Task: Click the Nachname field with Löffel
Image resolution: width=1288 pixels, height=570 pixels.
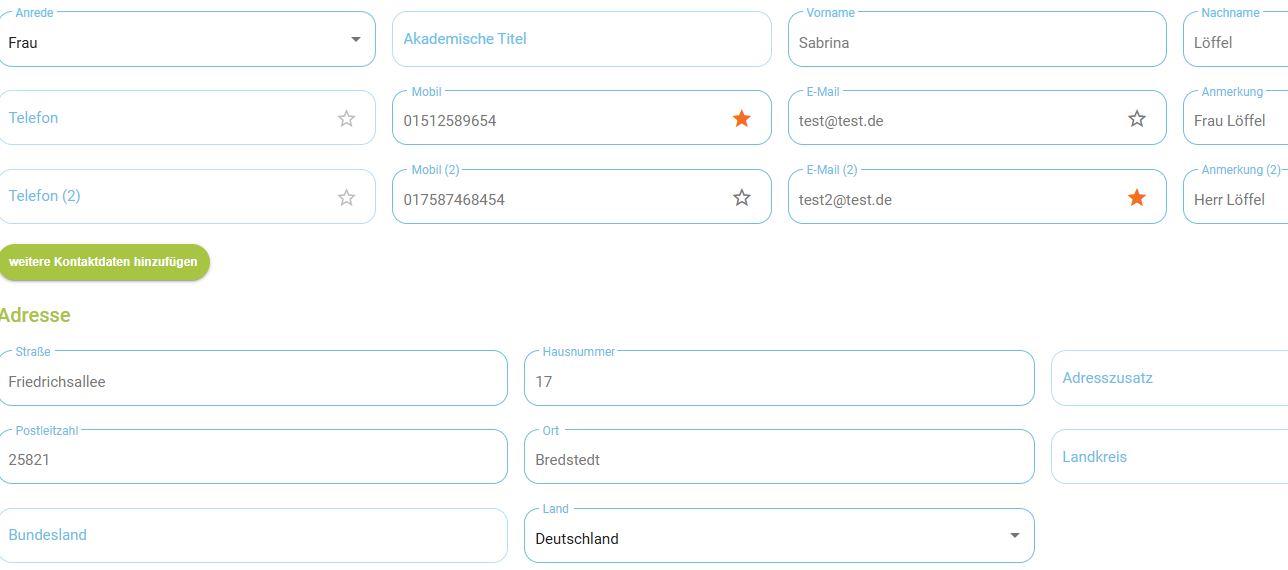Action: click(1235, 39)
